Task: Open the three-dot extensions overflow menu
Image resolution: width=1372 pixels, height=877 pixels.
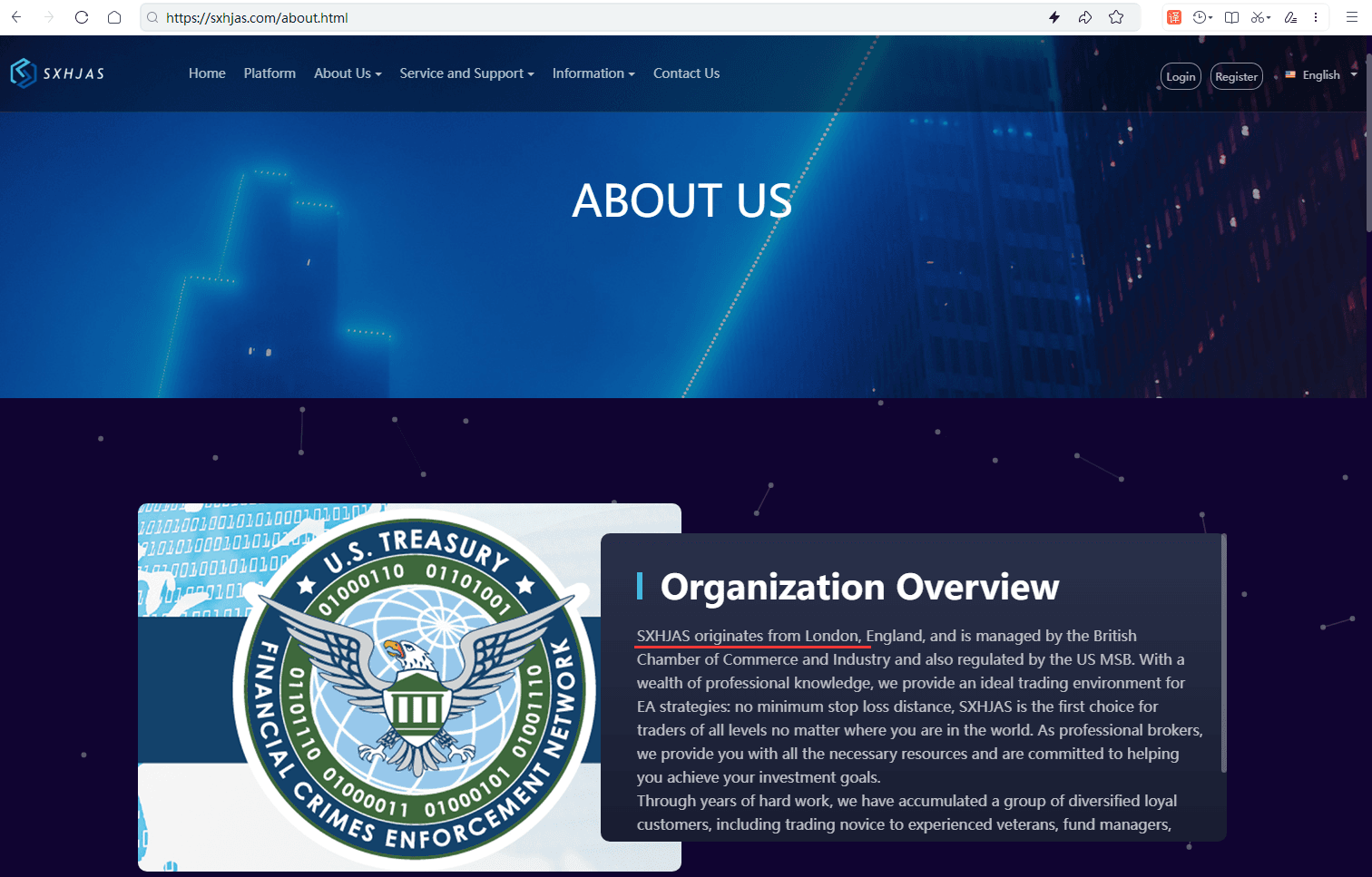Action: [1316, 17]
